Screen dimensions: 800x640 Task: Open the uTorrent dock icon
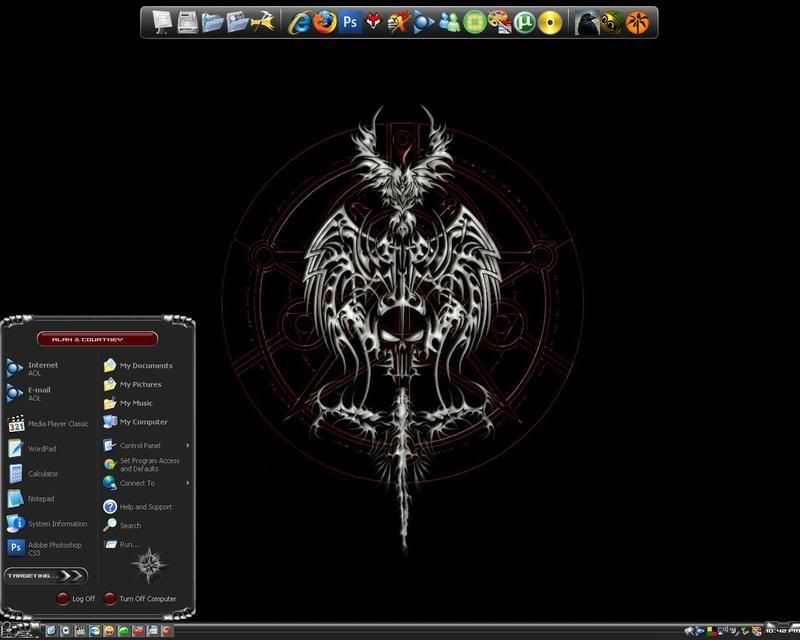pyautogui.click(x=525, y=22)
